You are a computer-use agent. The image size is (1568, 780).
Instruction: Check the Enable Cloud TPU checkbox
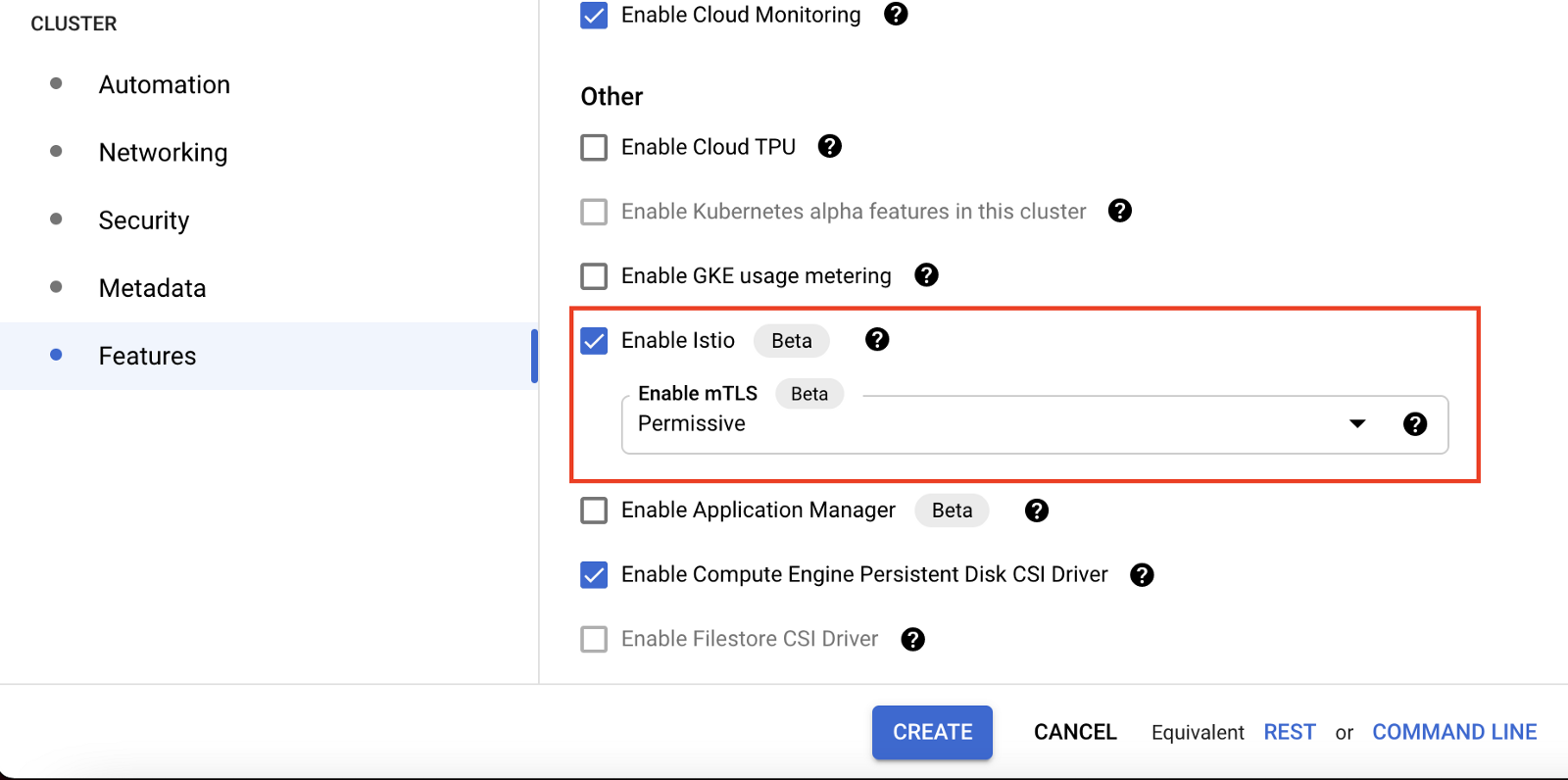(x=594, y=147)
